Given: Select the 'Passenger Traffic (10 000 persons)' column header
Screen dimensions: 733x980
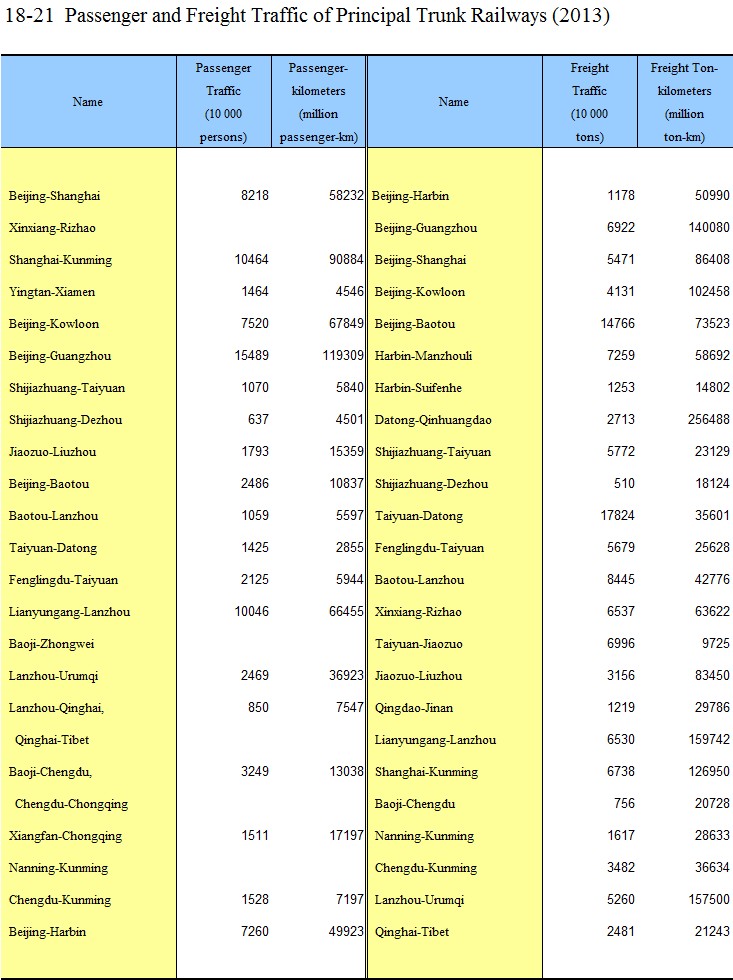Looking at the screenshot, I should coord(223,102).
